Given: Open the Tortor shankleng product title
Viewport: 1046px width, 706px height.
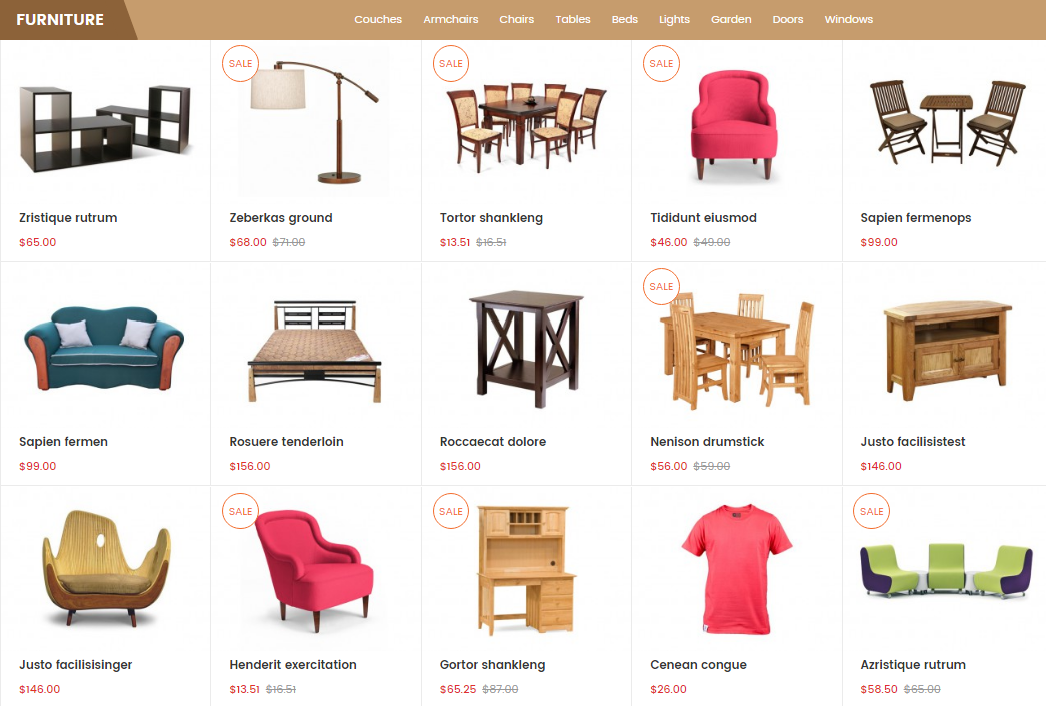Looking at the screenshot, I should 491,218.
